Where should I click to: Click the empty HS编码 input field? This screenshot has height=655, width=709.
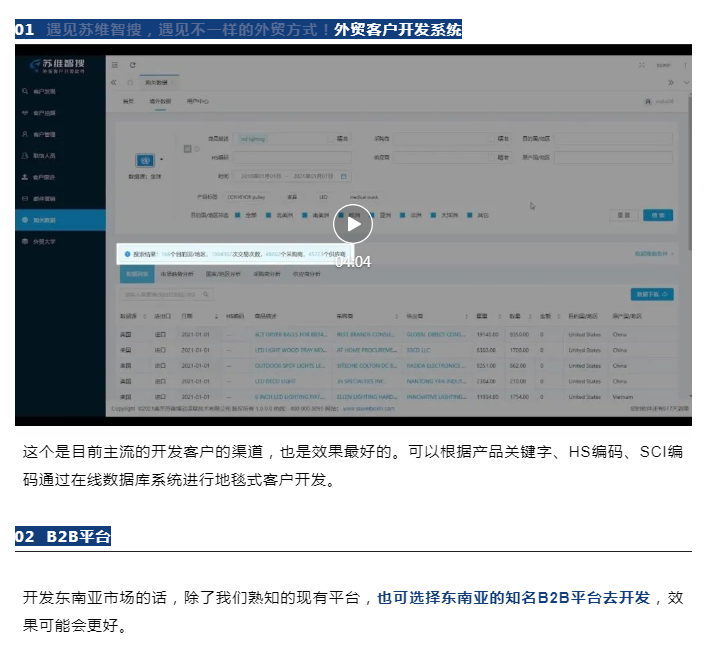(x=292, y=157)
